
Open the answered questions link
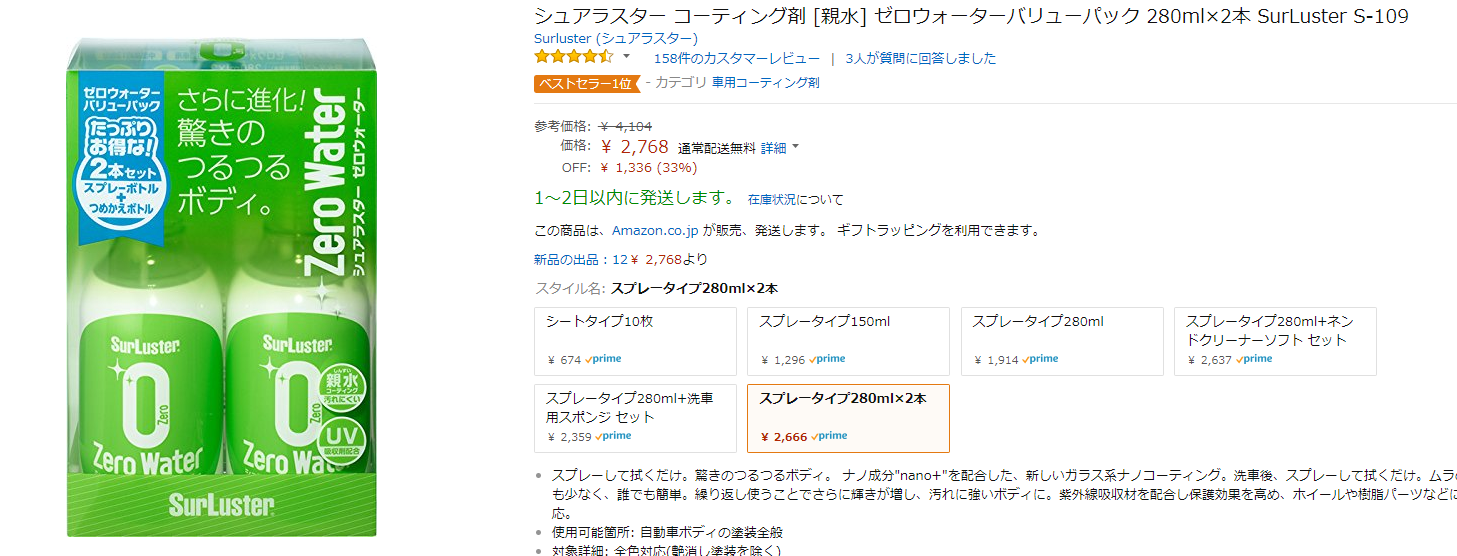click(920, 58)
